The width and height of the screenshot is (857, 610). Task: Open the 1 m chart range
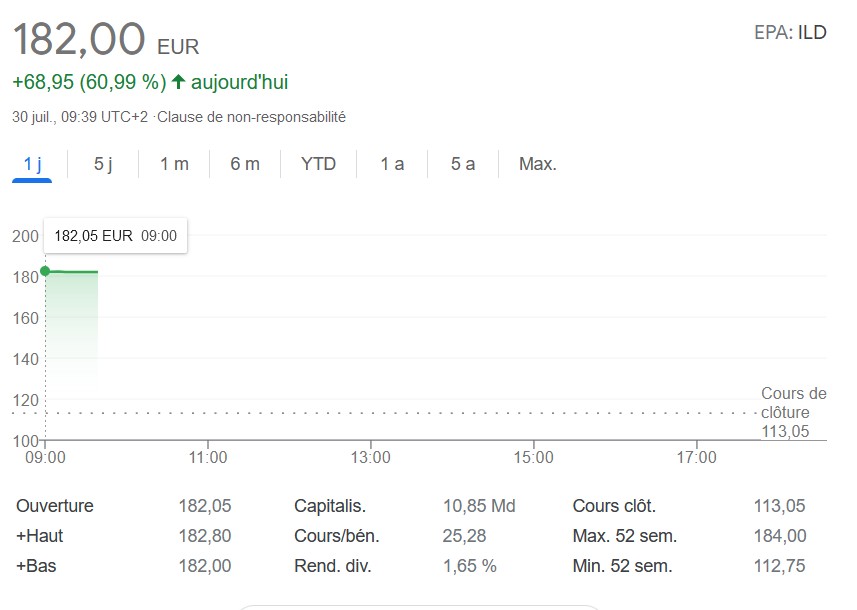[x=174, y=164]
